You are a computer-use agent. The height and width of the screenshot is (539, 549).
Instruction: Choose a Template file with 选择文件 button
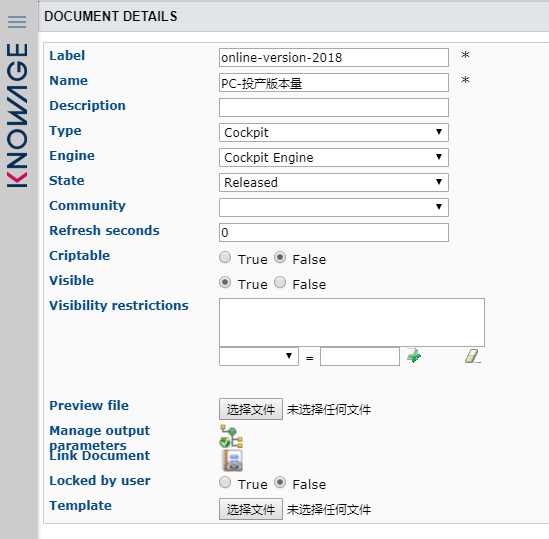251,509
